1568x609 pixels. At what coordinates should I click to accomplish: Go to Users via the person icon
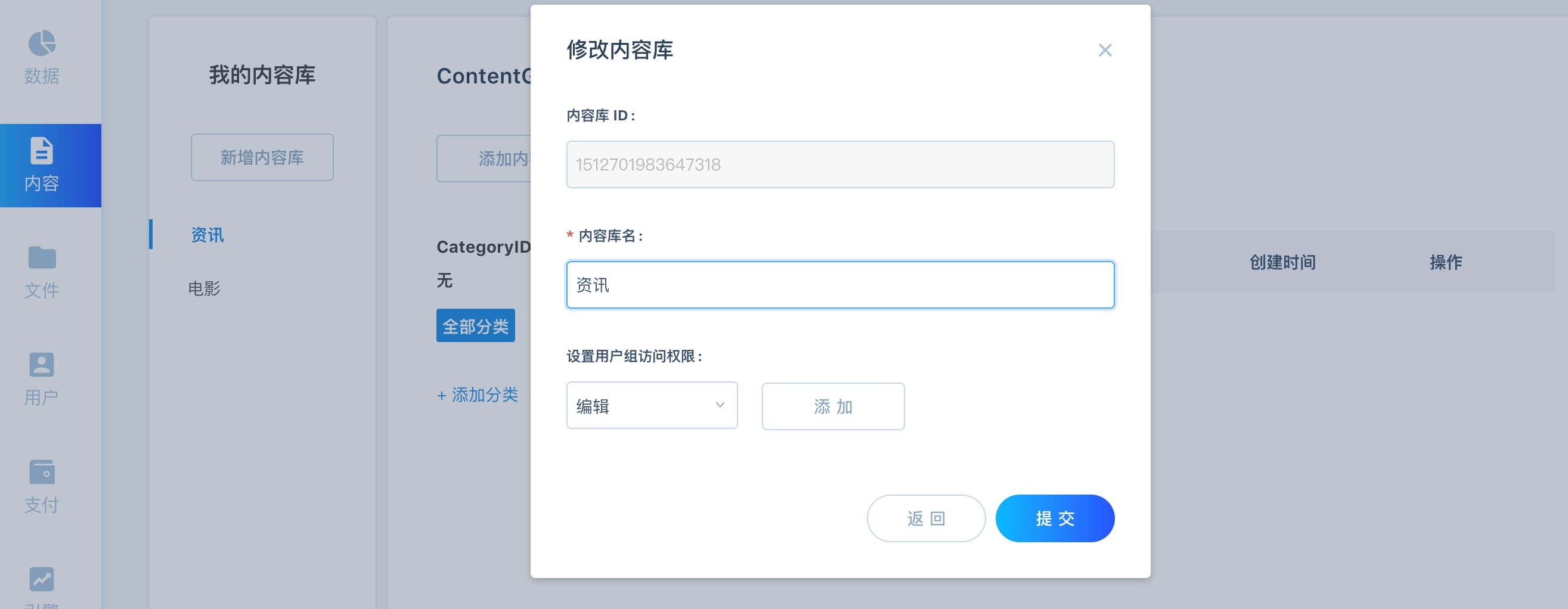[x=41, y=365]
